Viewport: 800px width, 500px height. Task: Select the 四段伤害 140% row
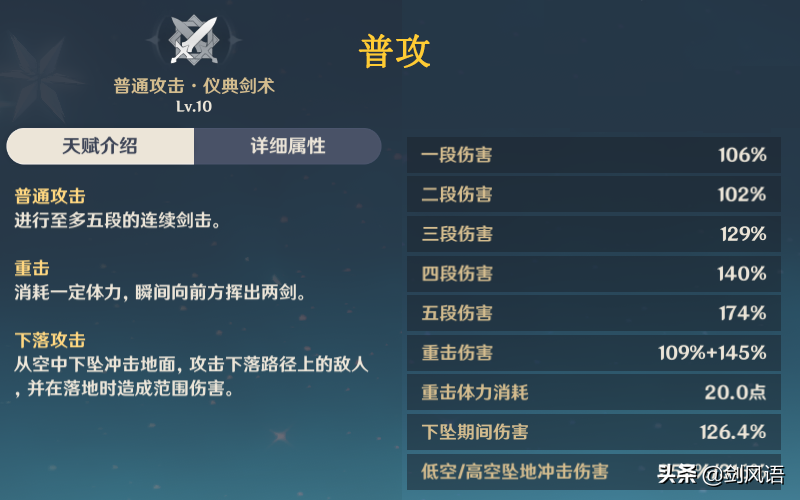(594, 274)
